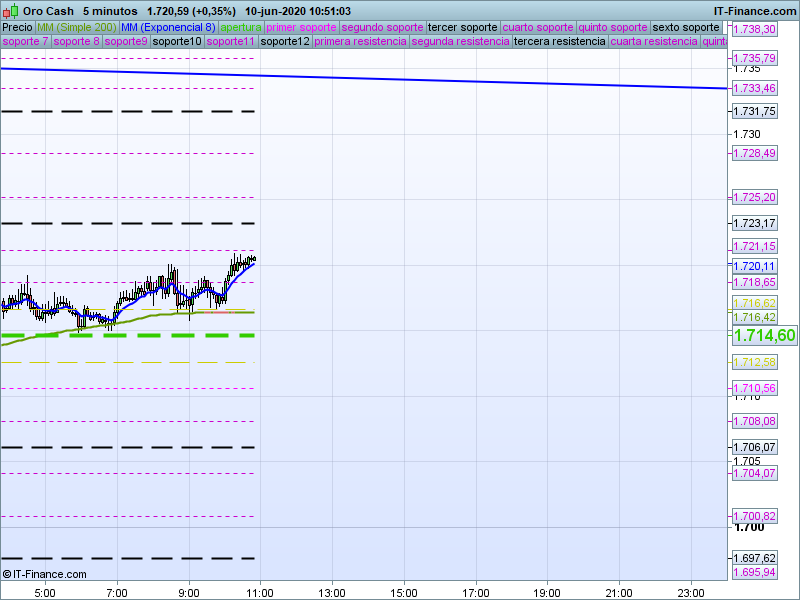The image size is (800, 600).
Task: Click the 11:00 time axis label
Action: (260, 593)
